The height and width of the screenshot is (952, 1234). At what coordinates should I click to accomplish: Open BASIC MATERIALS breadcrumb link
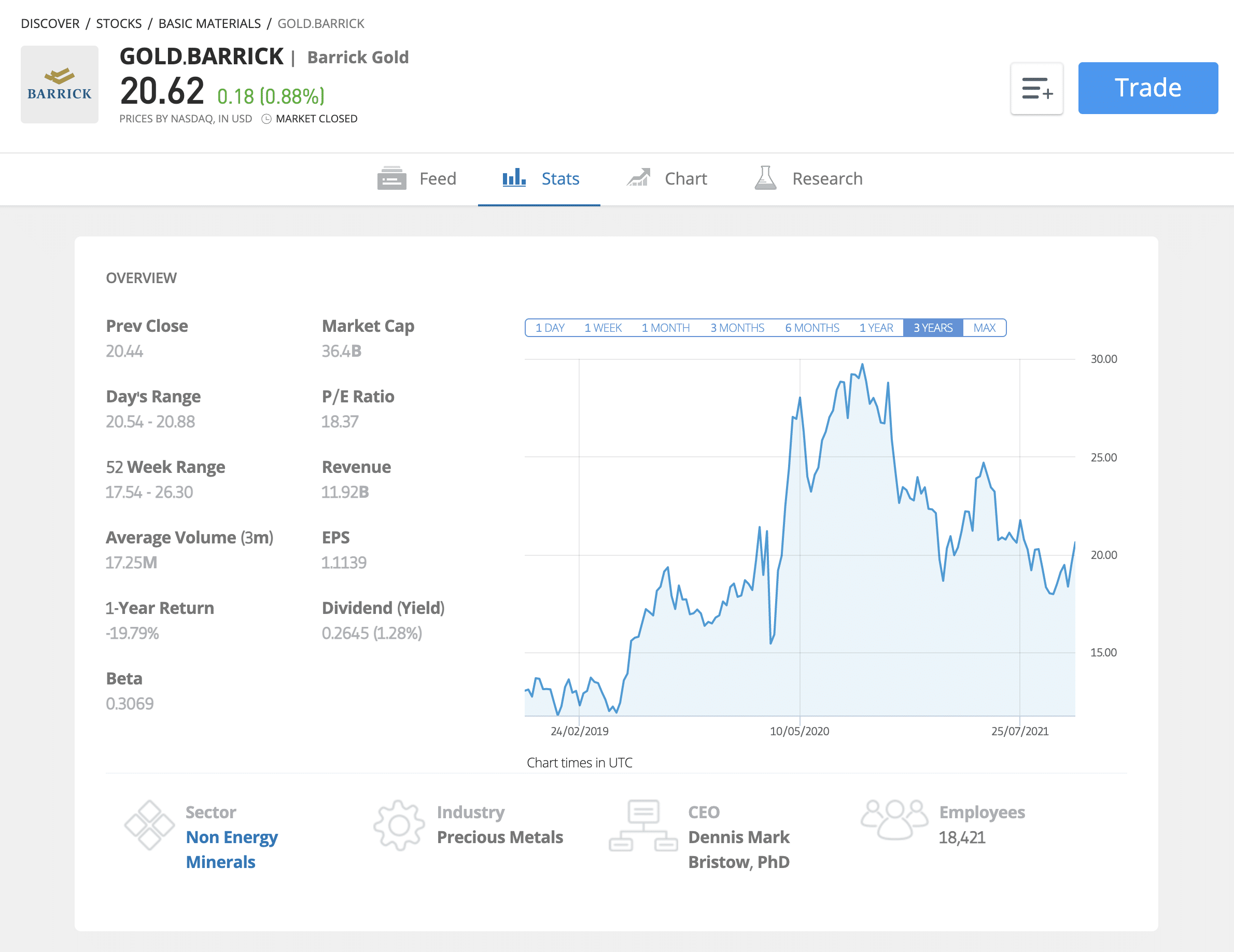click(x=209, y=24)
